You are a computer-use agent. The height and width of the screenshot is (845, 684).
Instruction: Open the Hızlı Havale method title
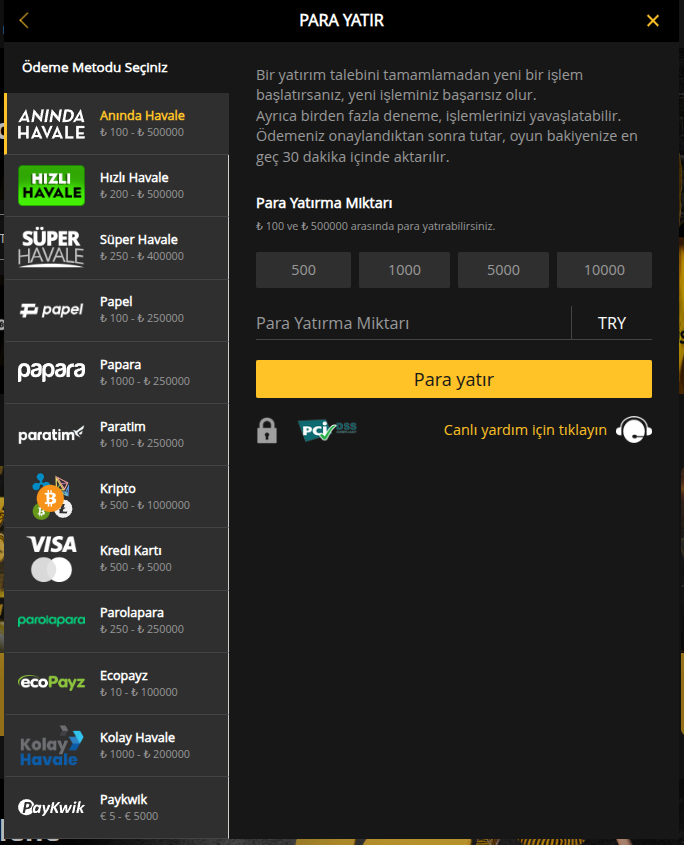click(134, 177)
